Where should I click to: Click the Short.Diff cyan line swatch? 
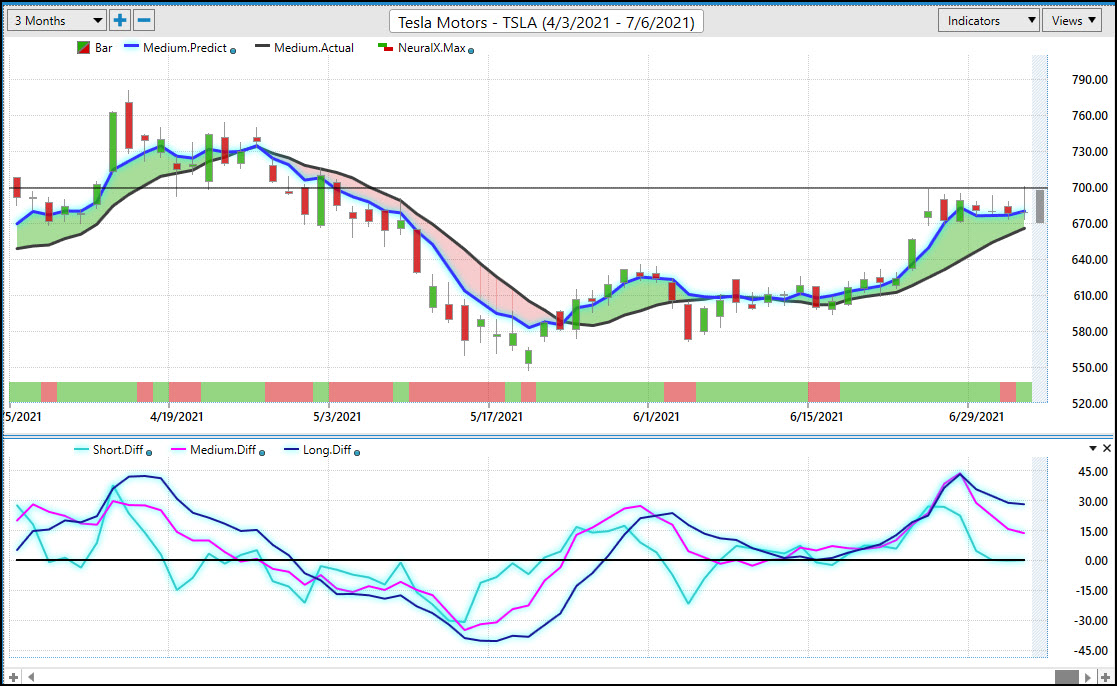(x=81, y=449)
